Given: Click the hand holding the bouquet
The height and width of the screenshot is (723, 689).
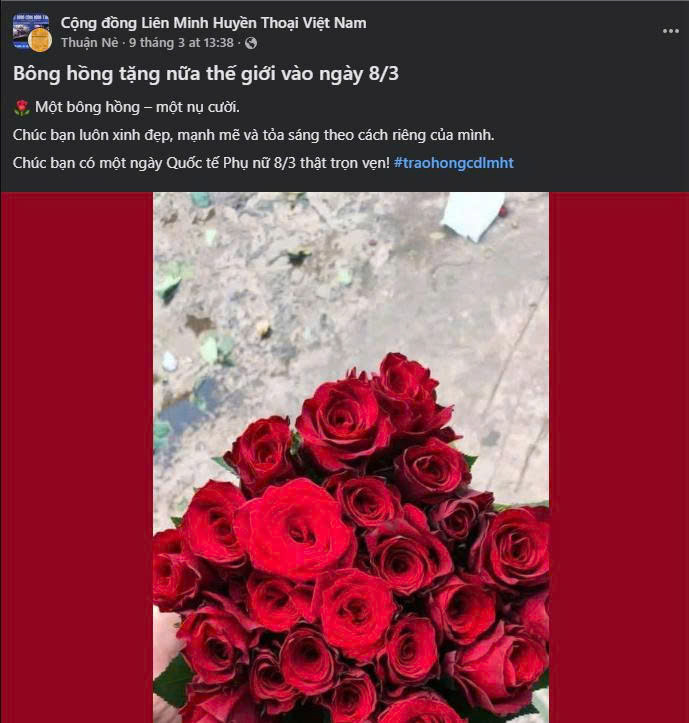Looking at the screenshot, I should click(x=164, y=640).
